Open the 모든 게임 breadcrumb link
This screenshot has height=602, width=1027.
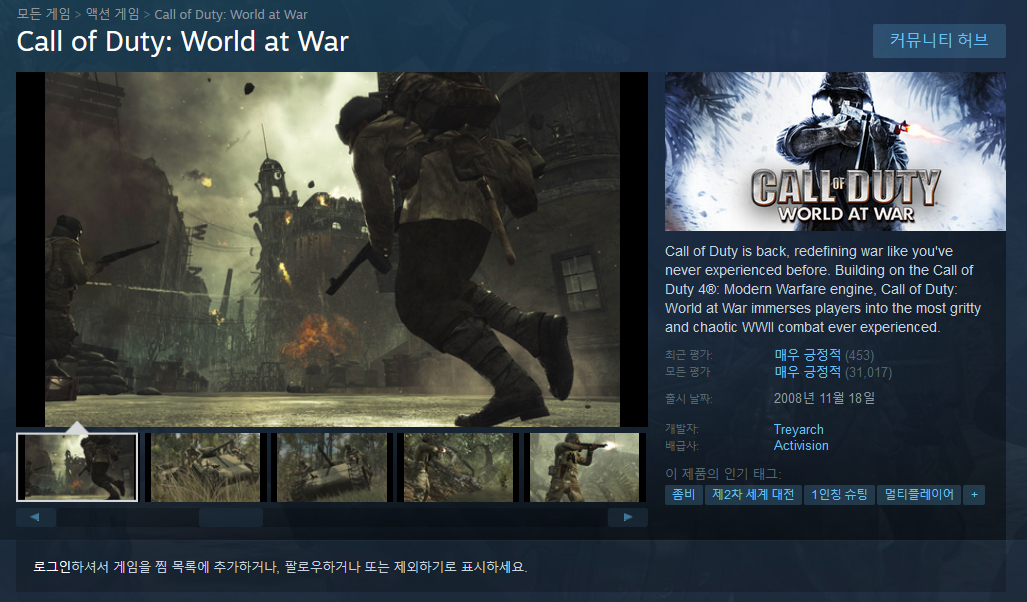(x=43, y=14)
